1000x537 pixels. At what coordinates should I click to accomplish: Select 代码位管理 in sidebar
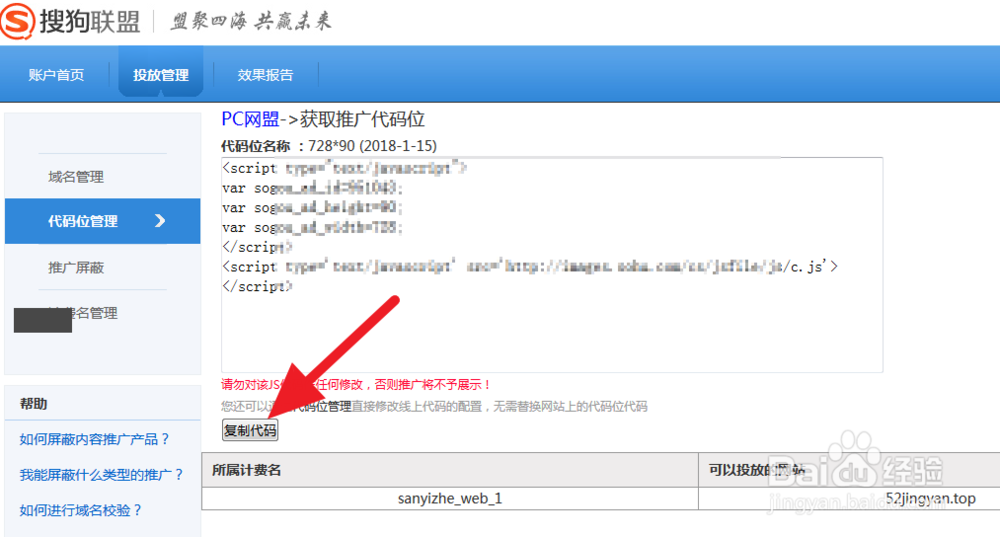coord(103,221)
